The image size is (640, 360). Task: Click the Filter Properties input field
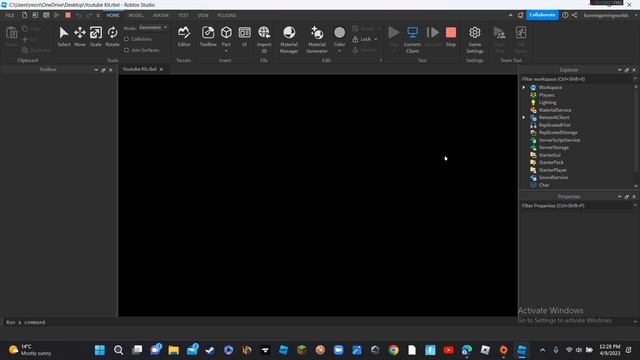576,206
